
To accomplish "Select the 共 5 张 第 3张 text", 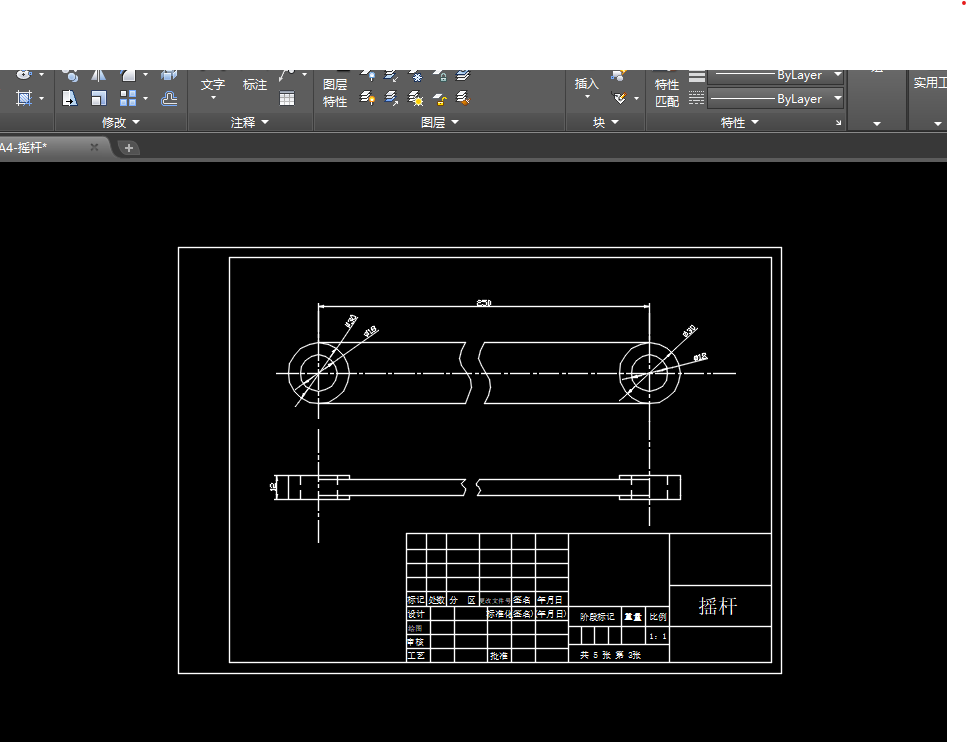I will coord(610,655).
